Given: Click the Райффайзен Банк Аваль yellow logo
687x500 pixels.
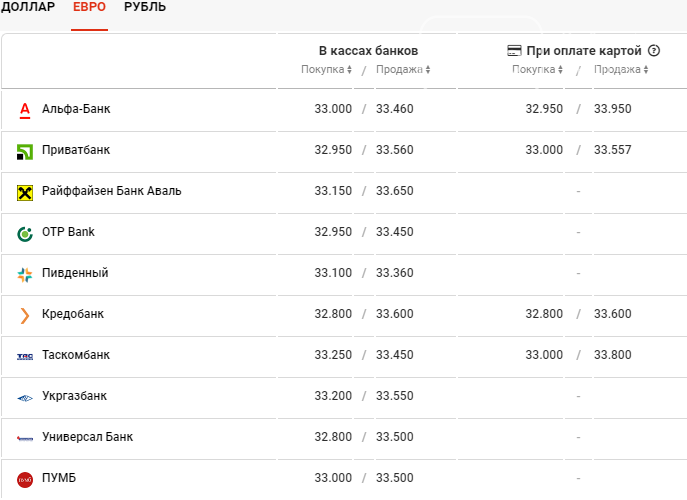Looking at the screenshot, I should pyautogui.click(x=25, y=193).
